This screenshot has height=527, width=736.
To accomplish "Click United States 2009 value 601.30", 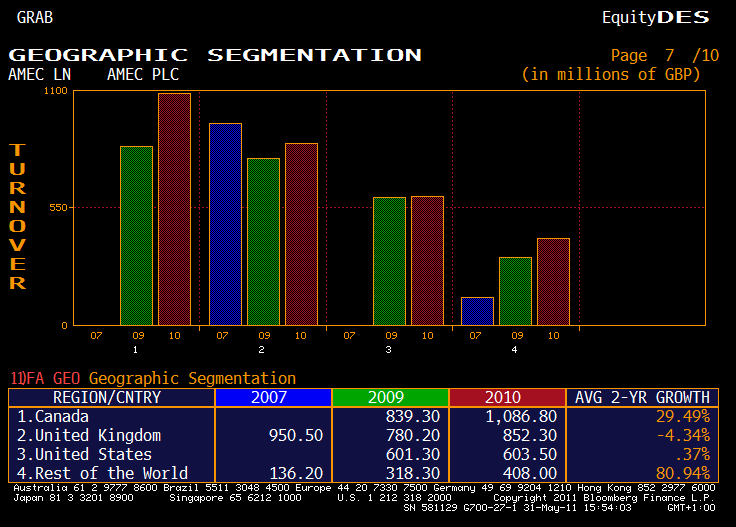I will tap(413, 454).
